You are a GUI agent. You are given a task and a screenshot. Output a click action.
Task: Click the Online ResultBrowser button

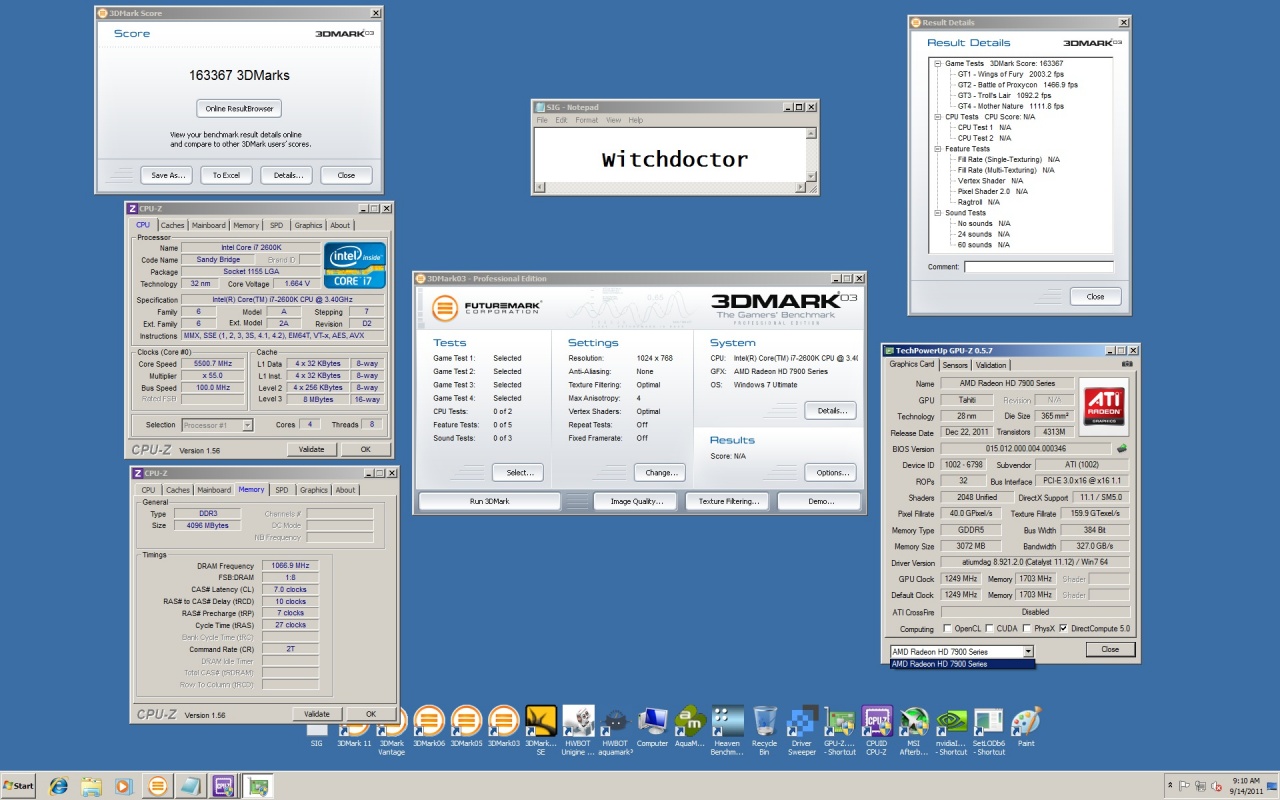239,109
